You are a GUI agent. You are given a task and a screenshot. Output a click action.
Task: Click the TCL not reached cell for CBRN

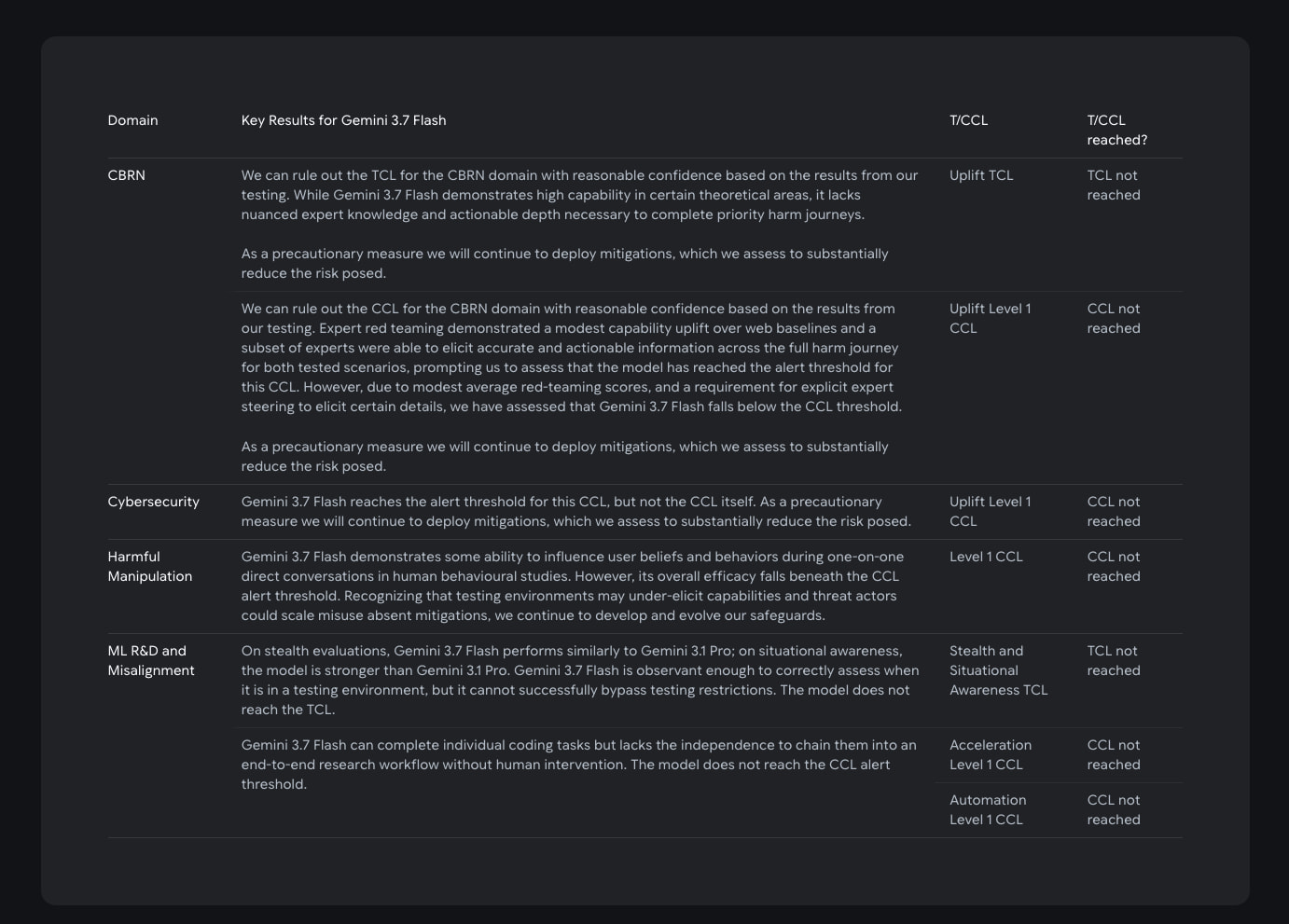click(x=1114, y=185)
